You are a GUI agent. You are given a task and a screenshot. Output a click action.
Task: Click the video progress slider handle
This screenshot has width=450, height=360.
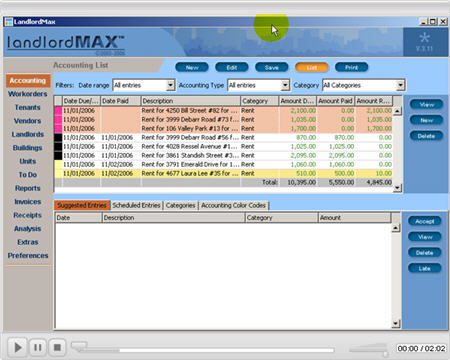pos(79,346)
